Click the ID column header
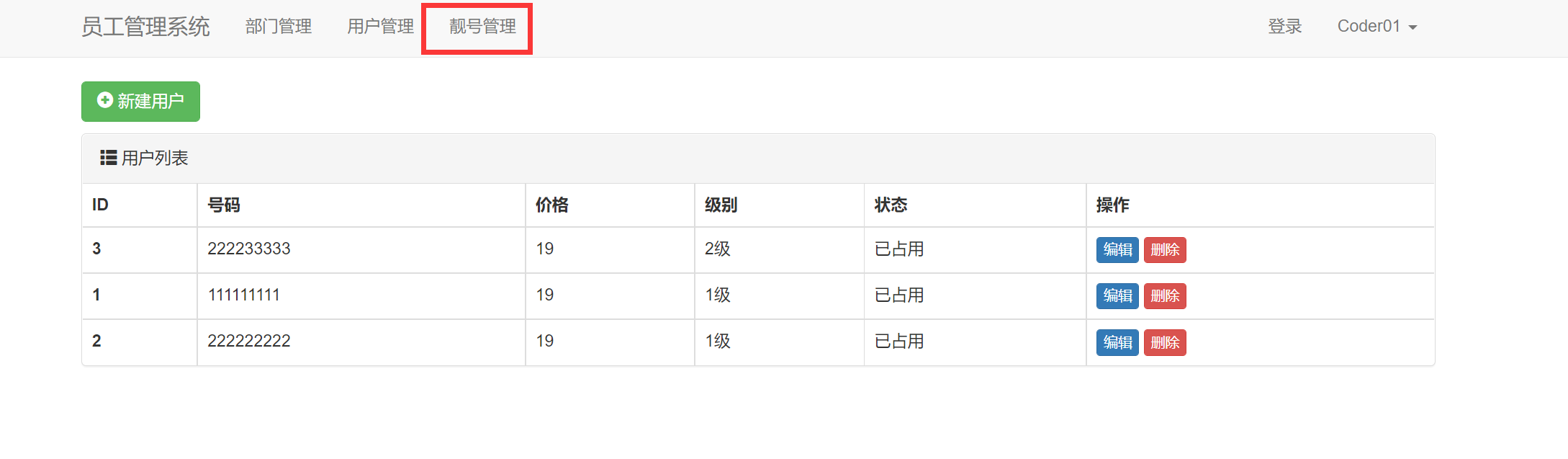This screenshot has height=459, width=1568. [99, 205]
